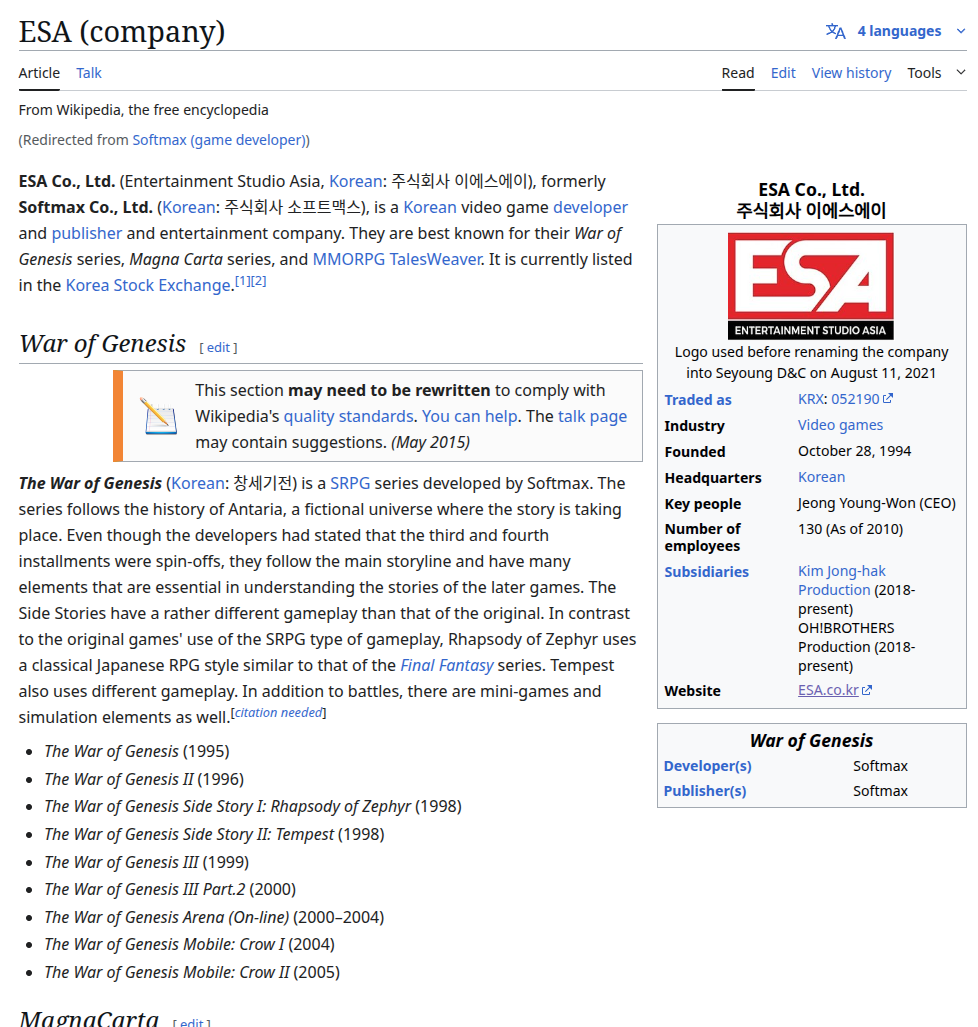Open the Developer(s) link in War of Genesis box
The image size is (978, 1027).
(x=707, y=766)
